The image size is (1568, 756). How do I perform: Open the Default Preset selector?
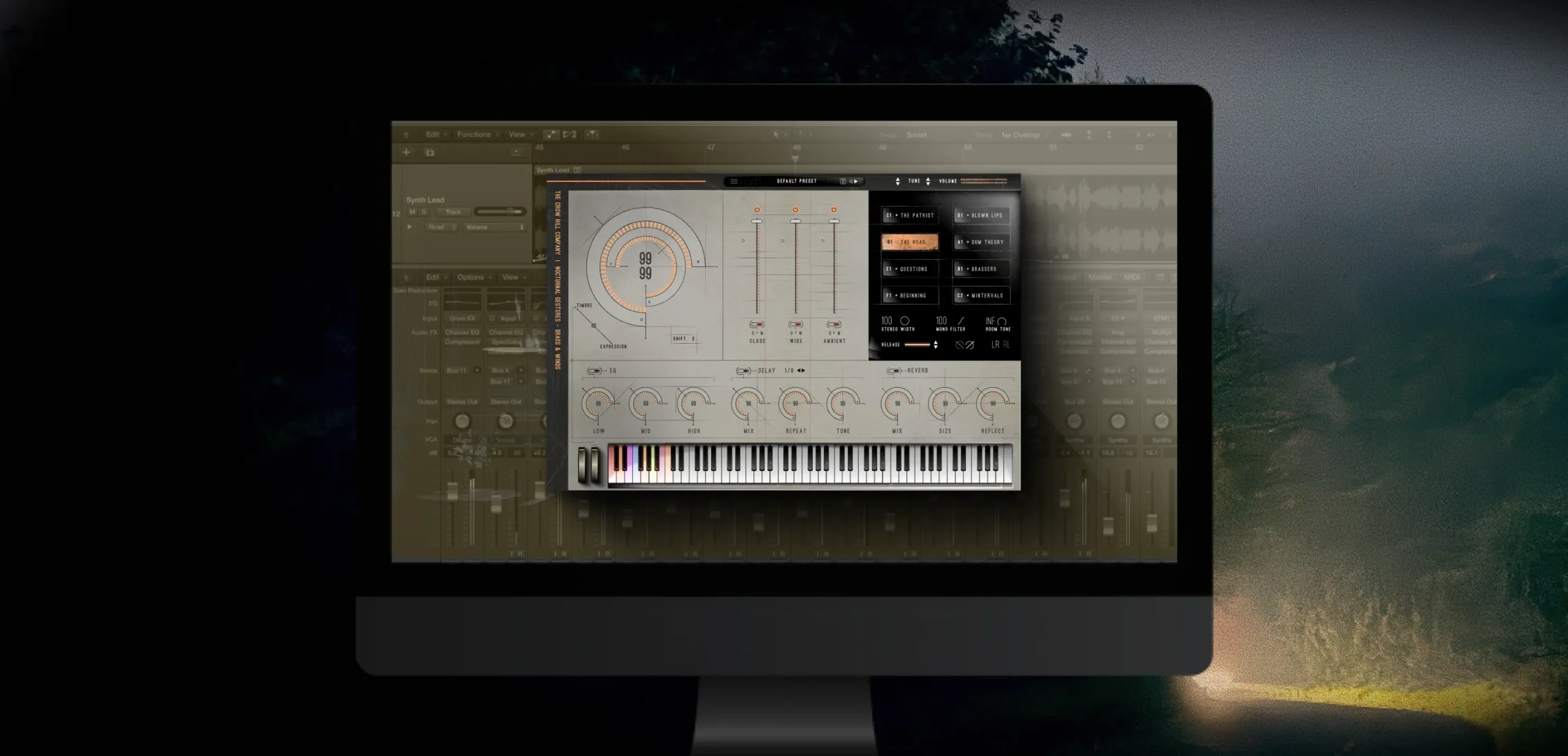796,181
